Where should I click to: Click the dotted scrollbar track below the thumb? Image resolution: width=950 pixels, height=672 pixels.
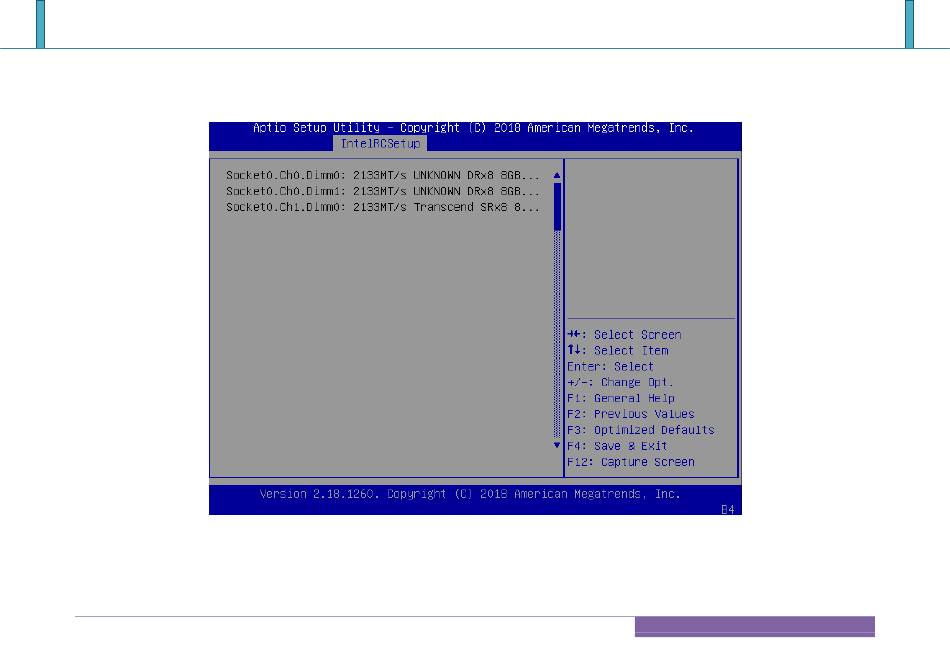(557, 334)
